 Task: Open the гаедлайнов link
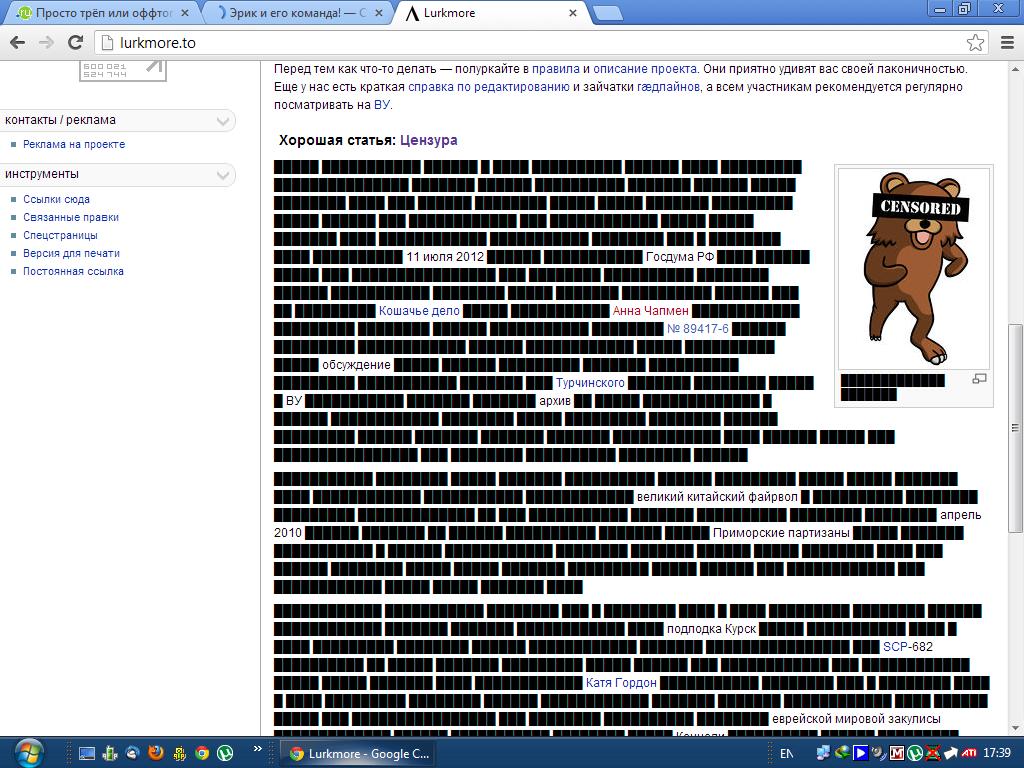click(x=669, y=87)
